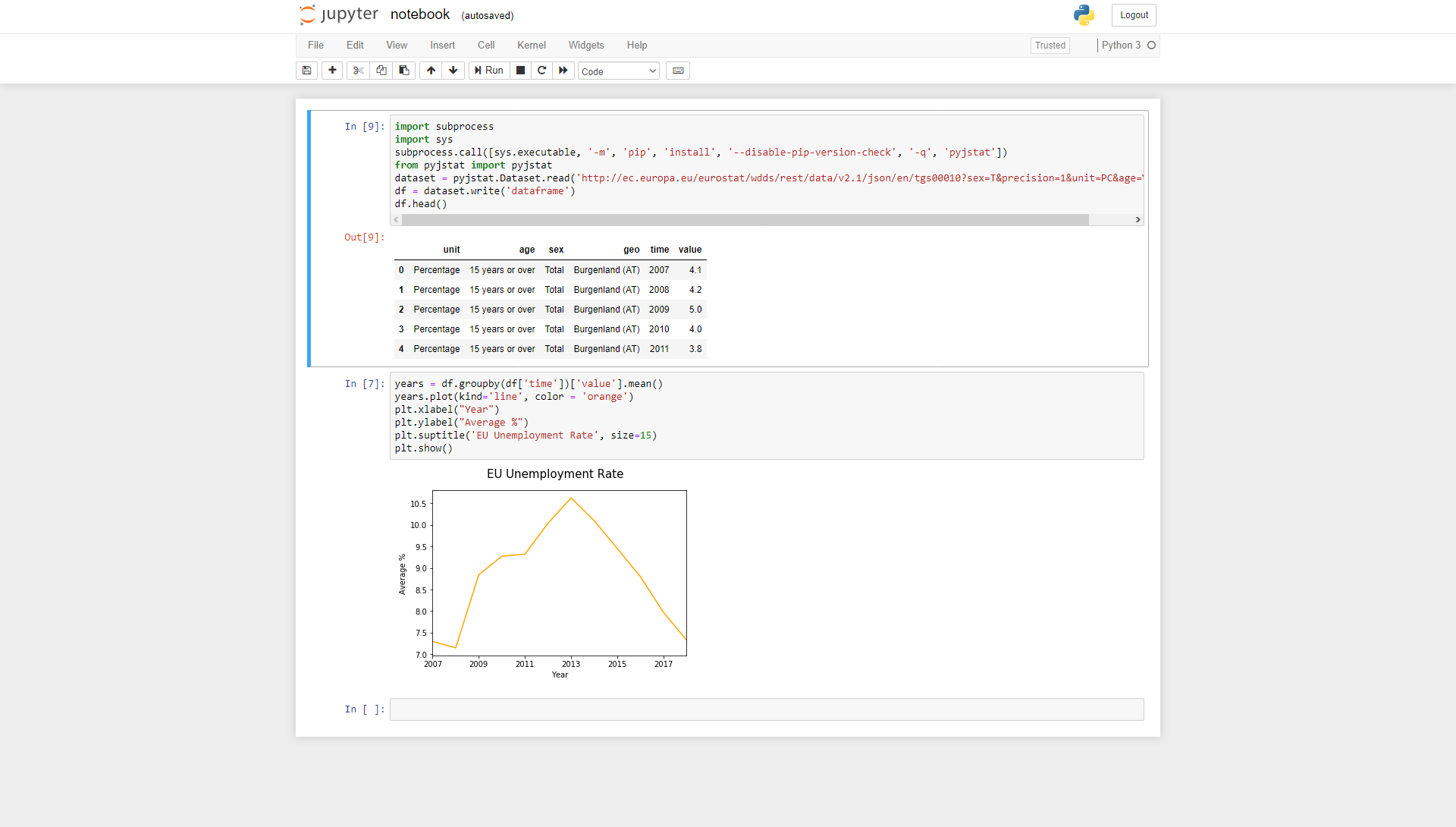Interrupt the kernel with stop icon

coord(520,71)
